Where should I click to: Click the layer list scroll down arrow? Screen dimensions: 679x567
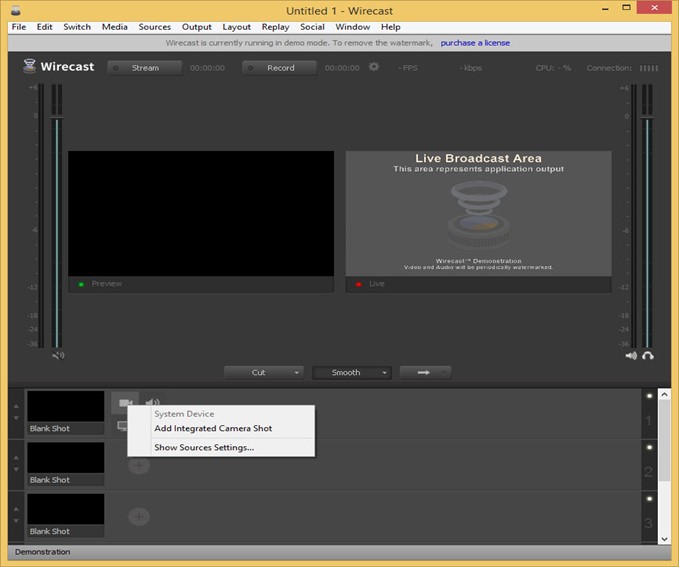coord(665,539)
